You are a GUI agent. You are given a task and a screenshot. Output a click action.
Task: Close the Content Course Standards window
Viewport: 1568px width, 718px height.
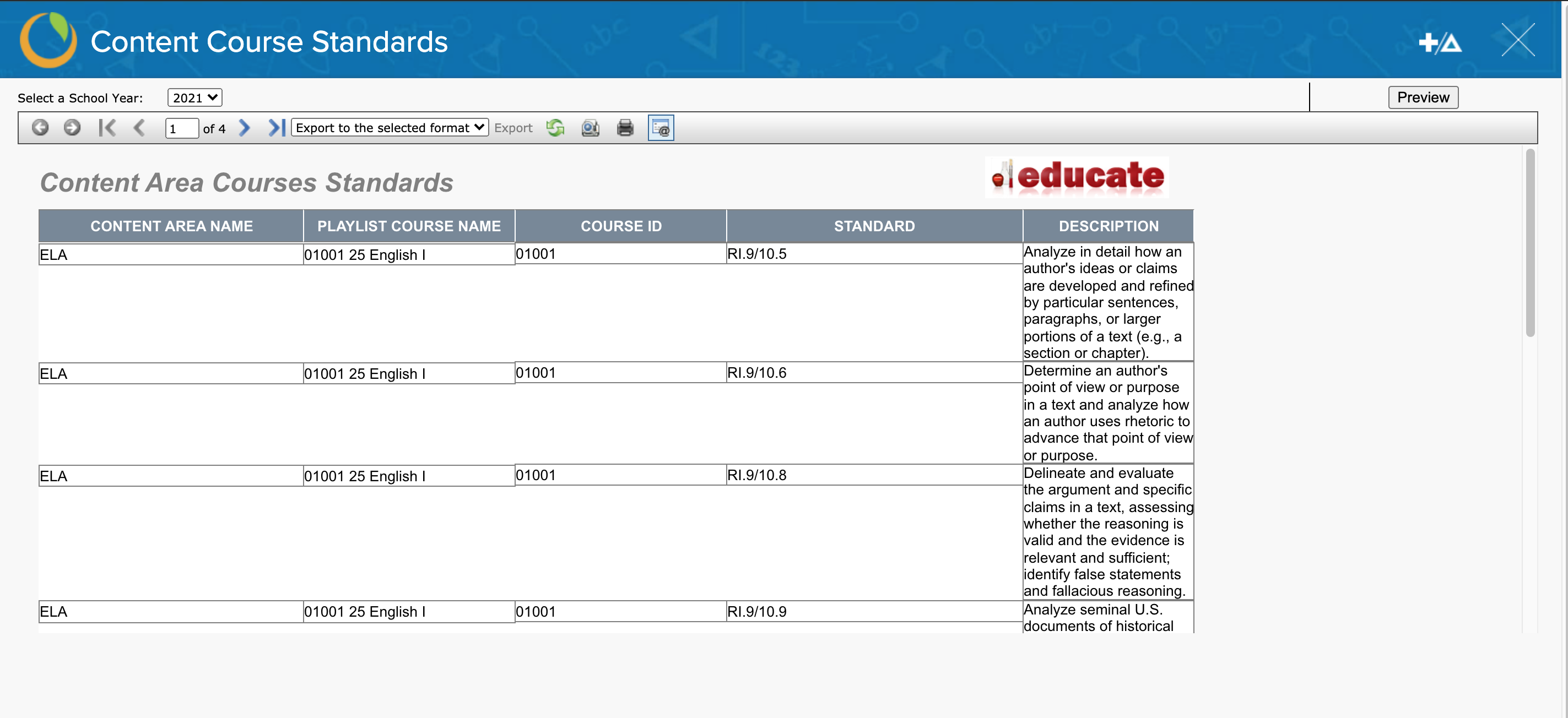coord(1517,40)
